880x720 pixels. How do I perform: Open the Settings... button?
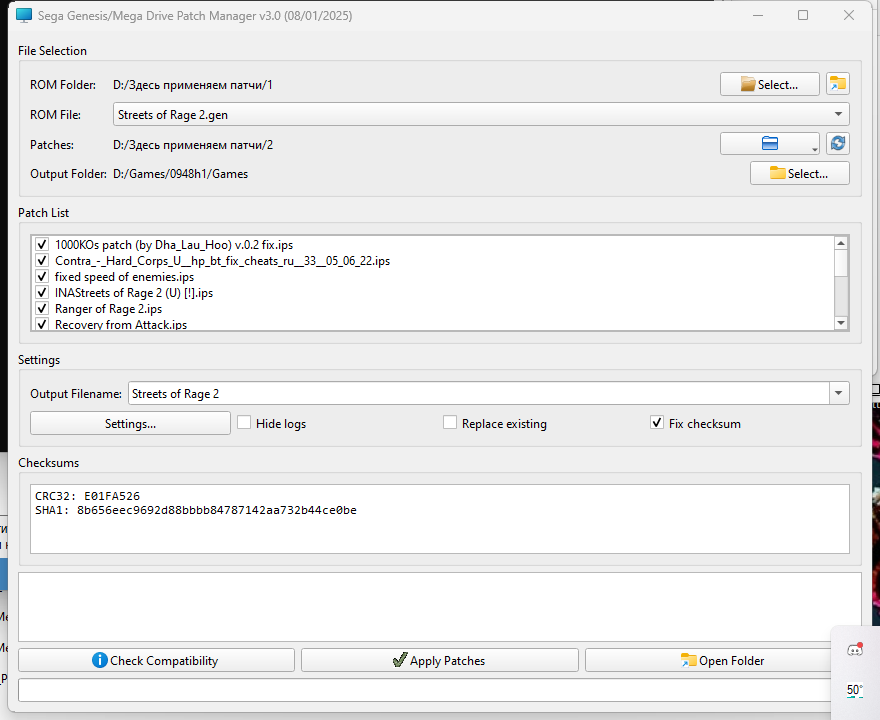[x=130, y=424]
